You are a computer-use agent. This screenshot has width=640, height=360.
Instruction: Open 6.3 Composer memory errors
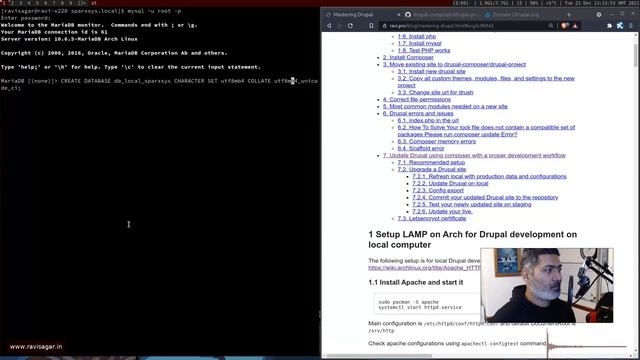[x=437, y=141]
